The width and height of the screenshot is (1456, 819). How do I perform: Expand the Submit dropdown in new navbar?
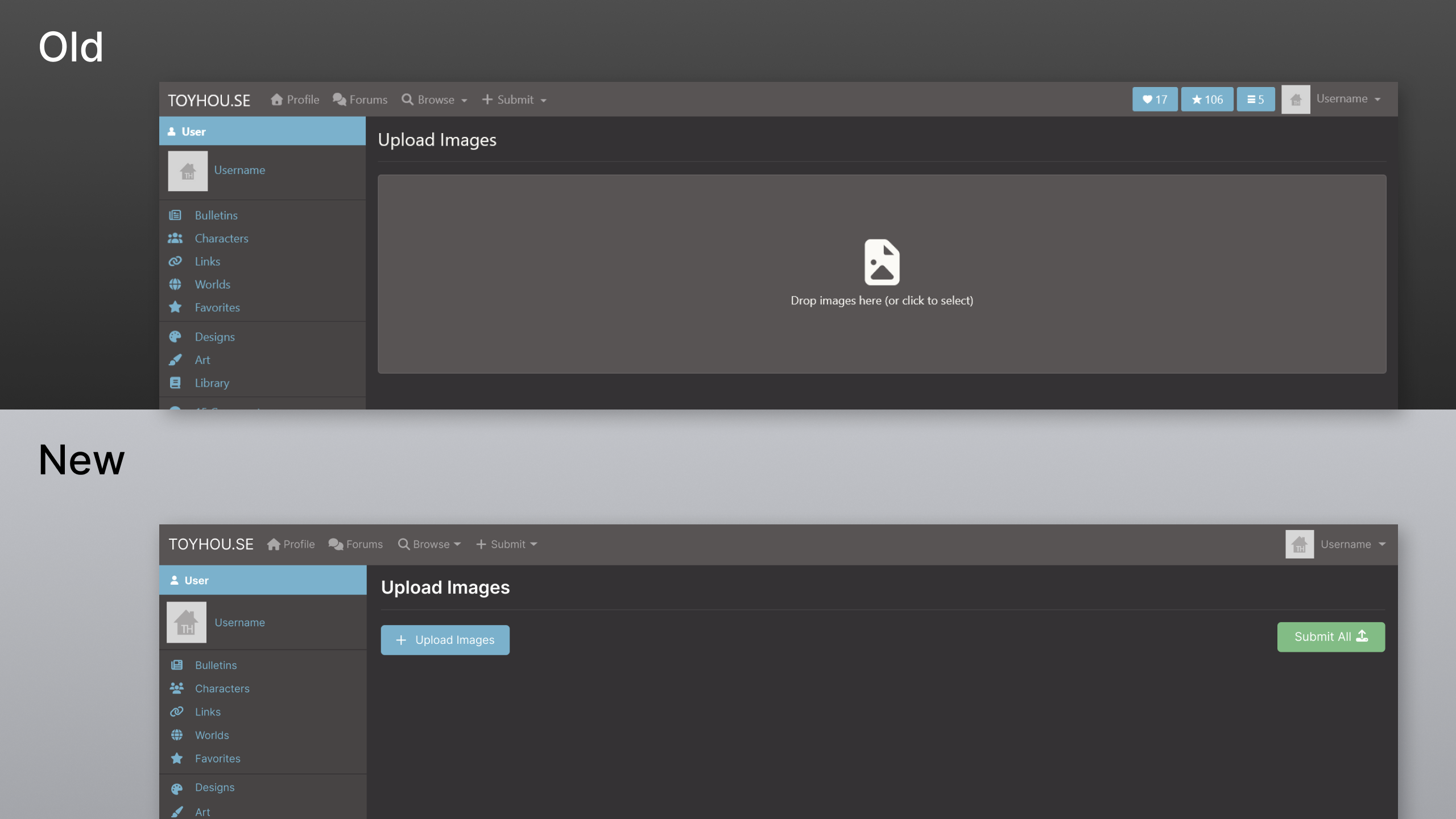point(507,544)
